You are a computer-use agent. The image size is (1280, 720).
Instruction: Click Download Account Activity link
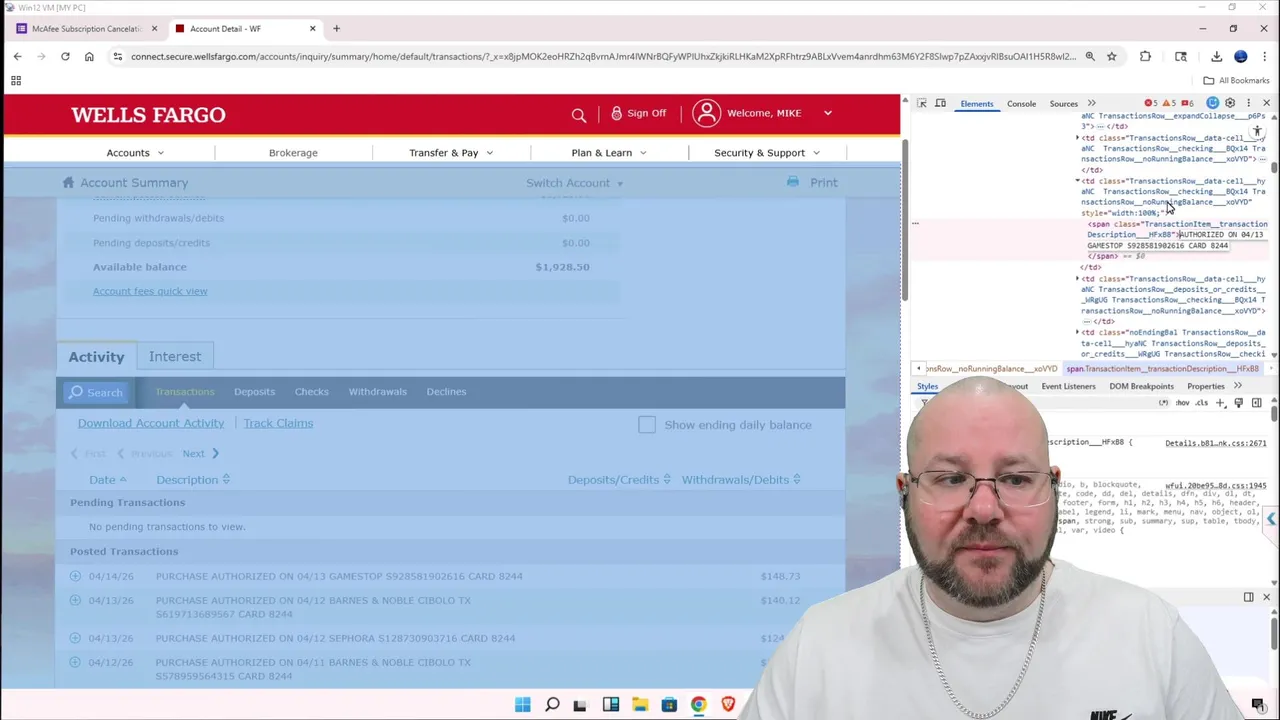(x=151, y=423)
